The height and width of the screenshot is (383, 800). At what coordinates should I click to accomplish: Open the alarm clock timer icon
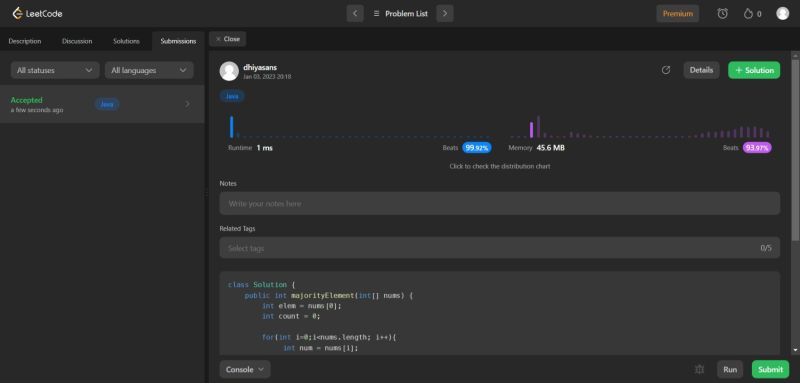722,14
